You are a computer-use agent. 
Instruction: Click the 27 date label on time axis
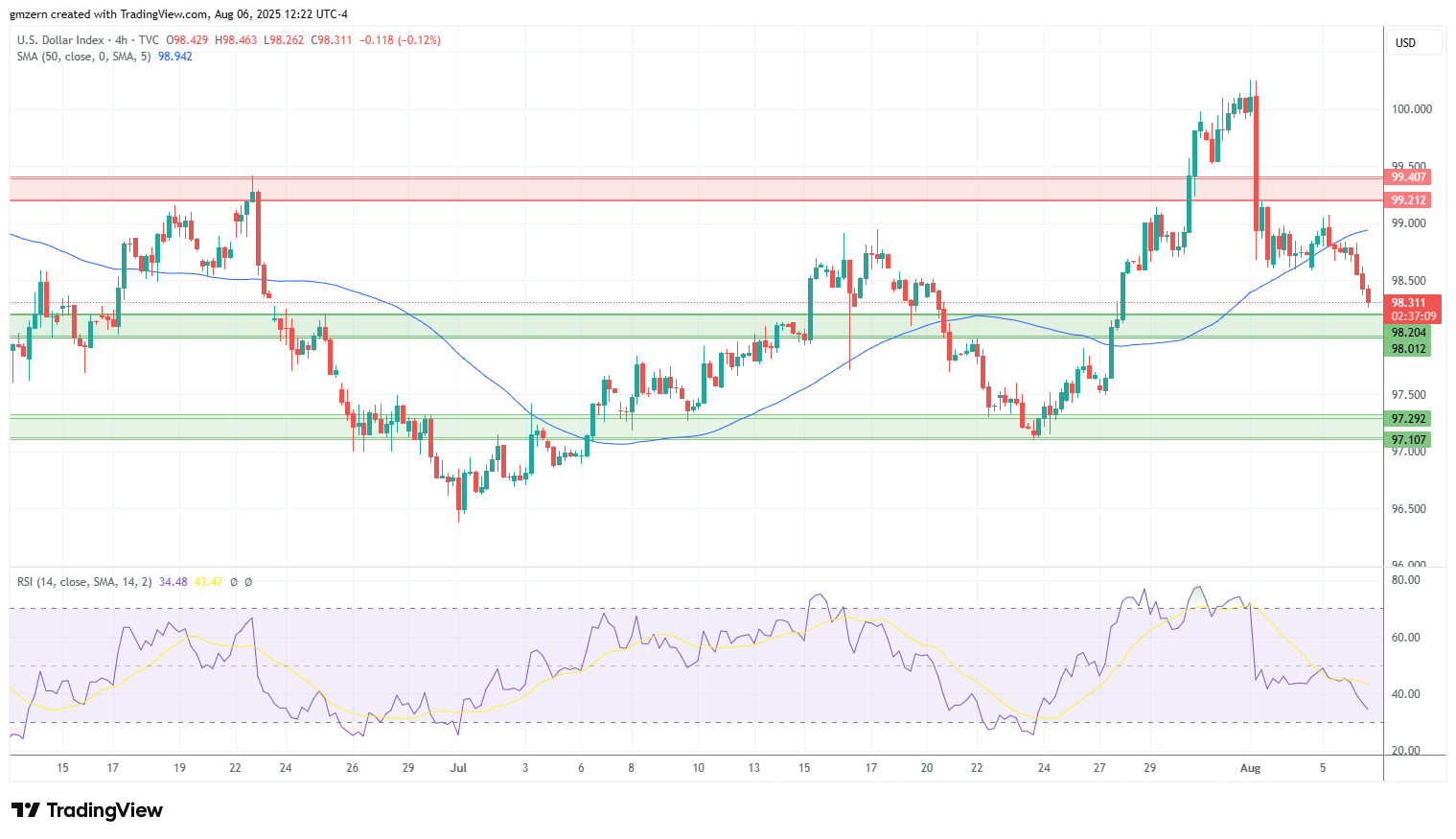(1099, 768)
